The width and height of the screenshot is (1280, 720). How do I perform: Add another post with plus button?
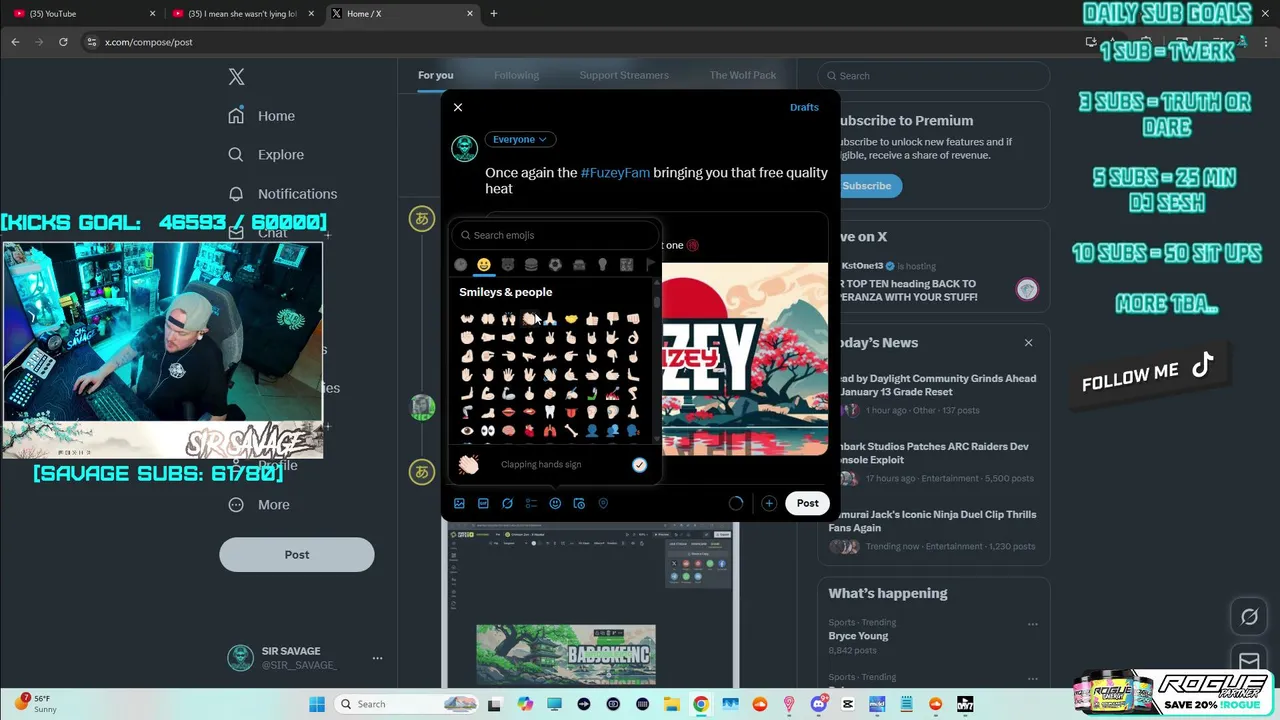[x=769, y=504]
